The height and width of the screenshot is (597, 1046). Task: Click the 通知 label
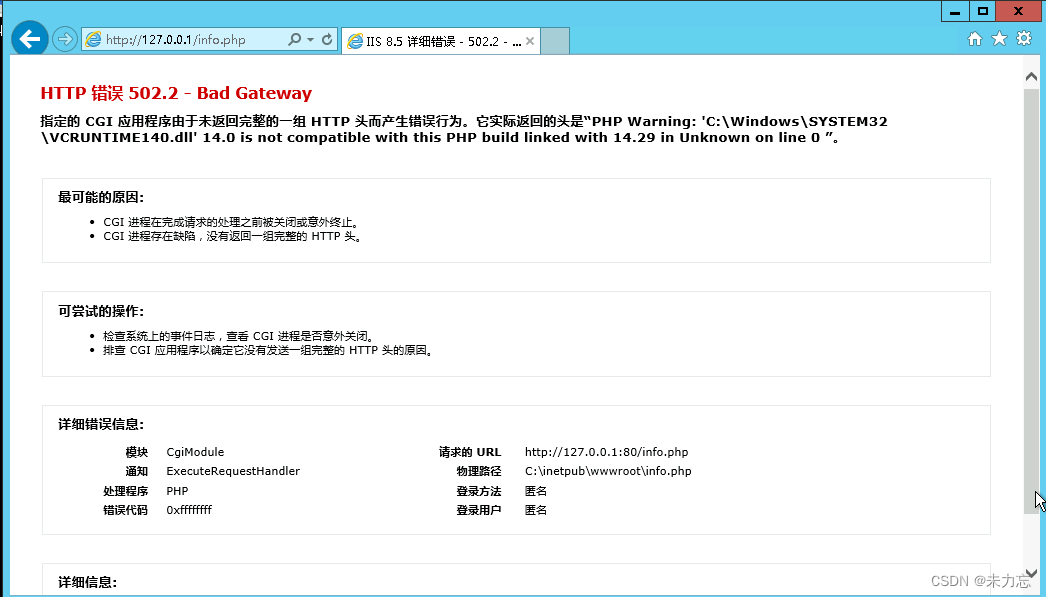(137, 471)
